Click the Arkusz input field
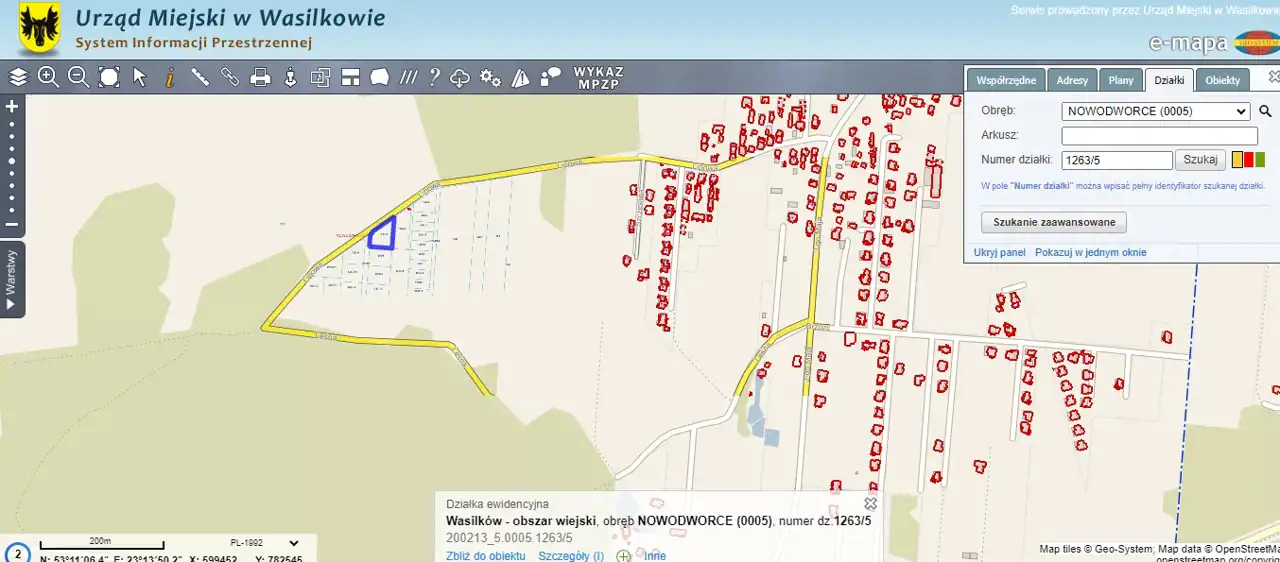This screenshot has height=562, width=1280. (1159, 136)
